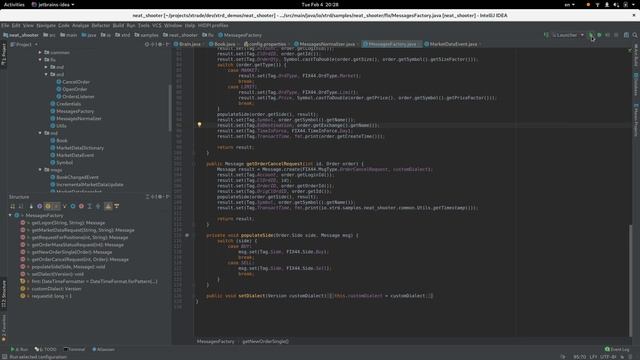This screenshot has height=360, width=640.
Task: Switch to config.properties editor tab
Action: click(264, 44)
